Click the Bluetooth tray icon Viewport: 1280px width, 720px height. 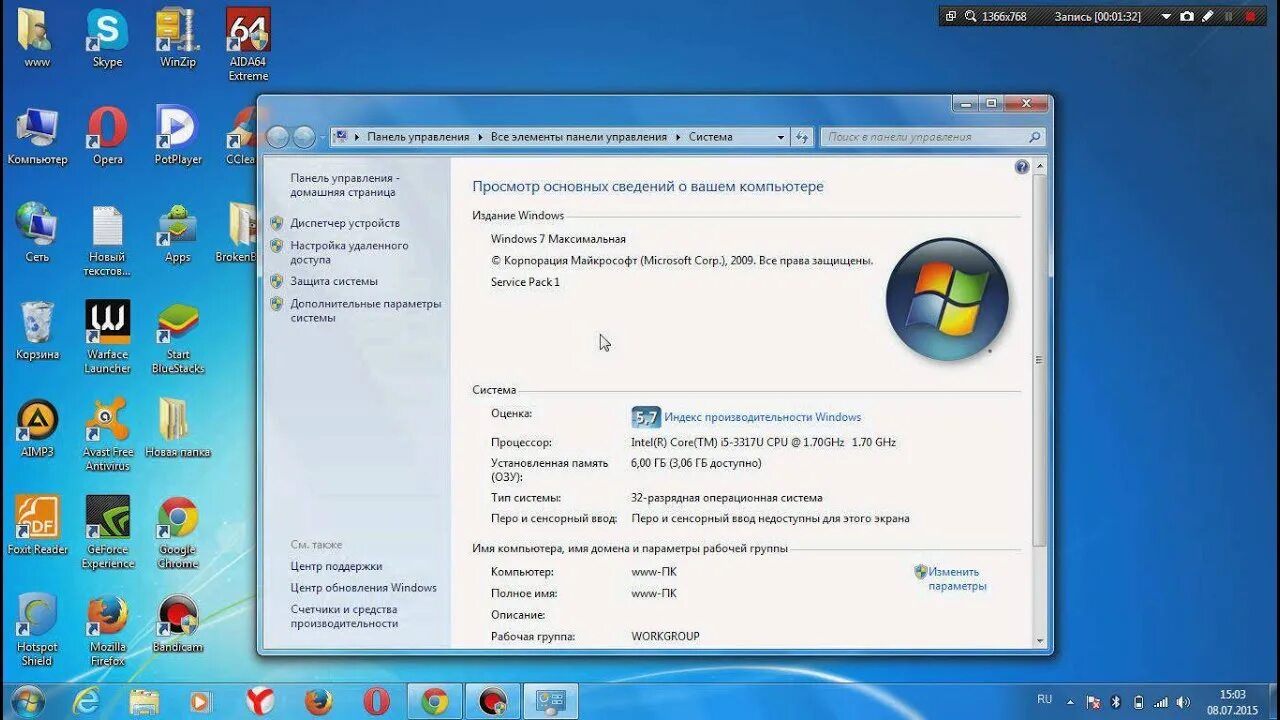coord(1115,702)
